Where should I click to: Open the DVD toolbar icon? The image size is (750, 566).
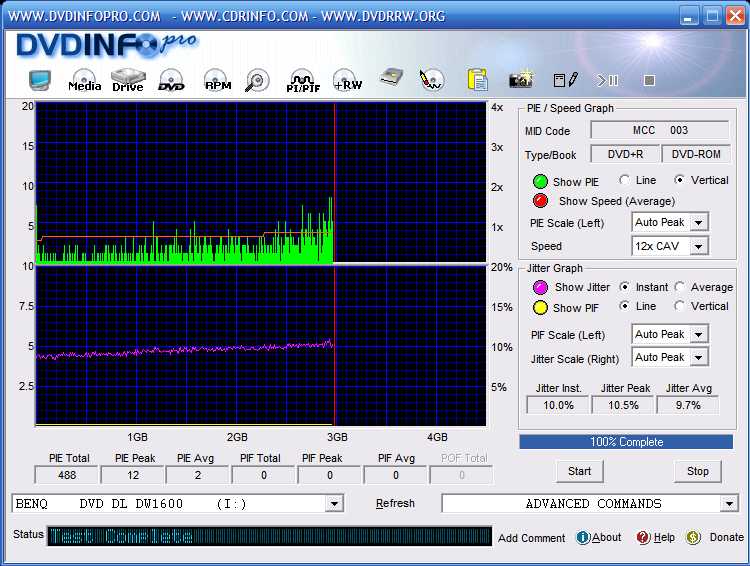click(171, 80)
